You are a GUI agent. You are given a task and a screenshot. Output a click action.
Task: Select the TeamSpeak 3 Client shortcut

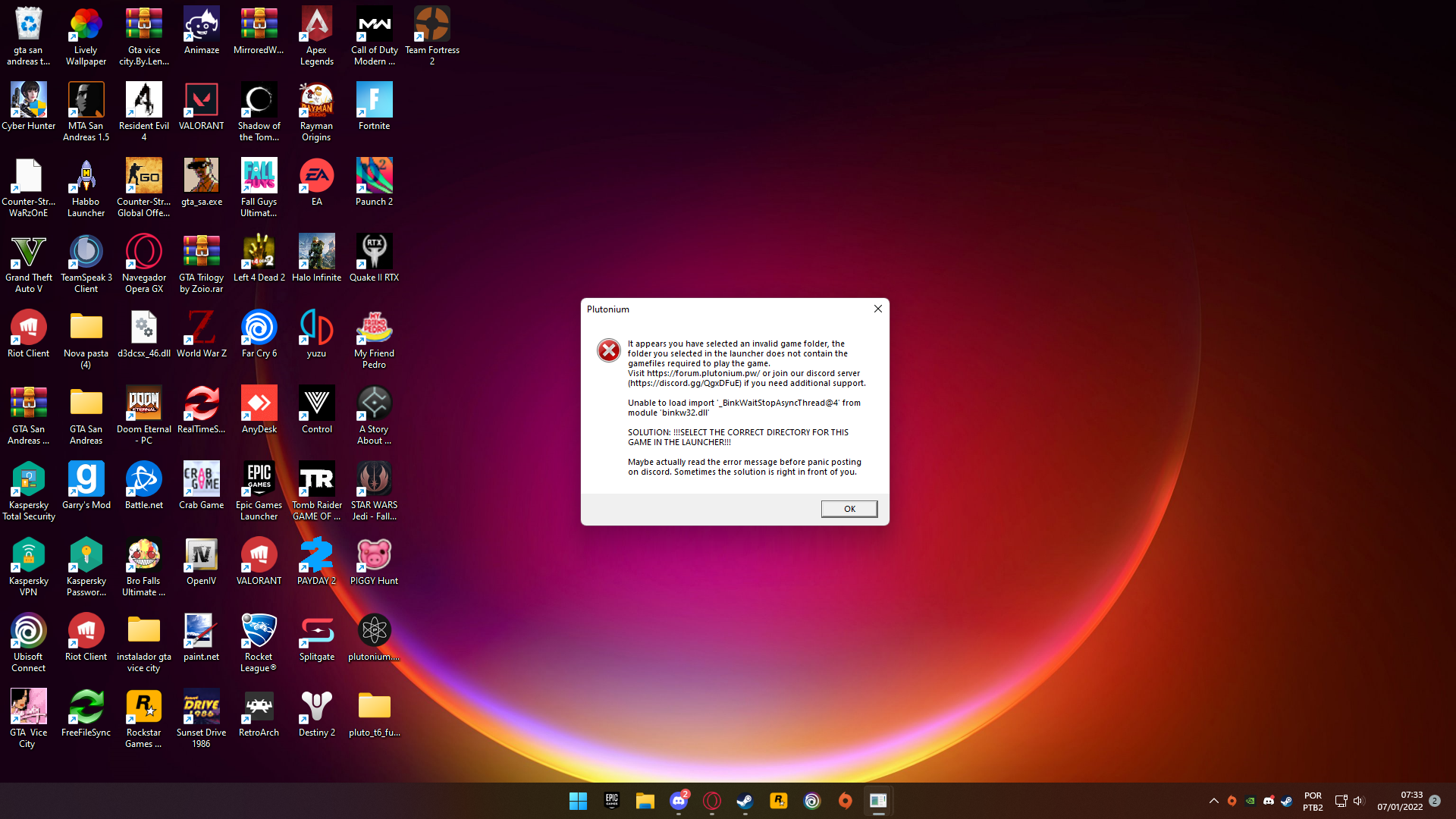pyautogui.click(x=86, y=264)
